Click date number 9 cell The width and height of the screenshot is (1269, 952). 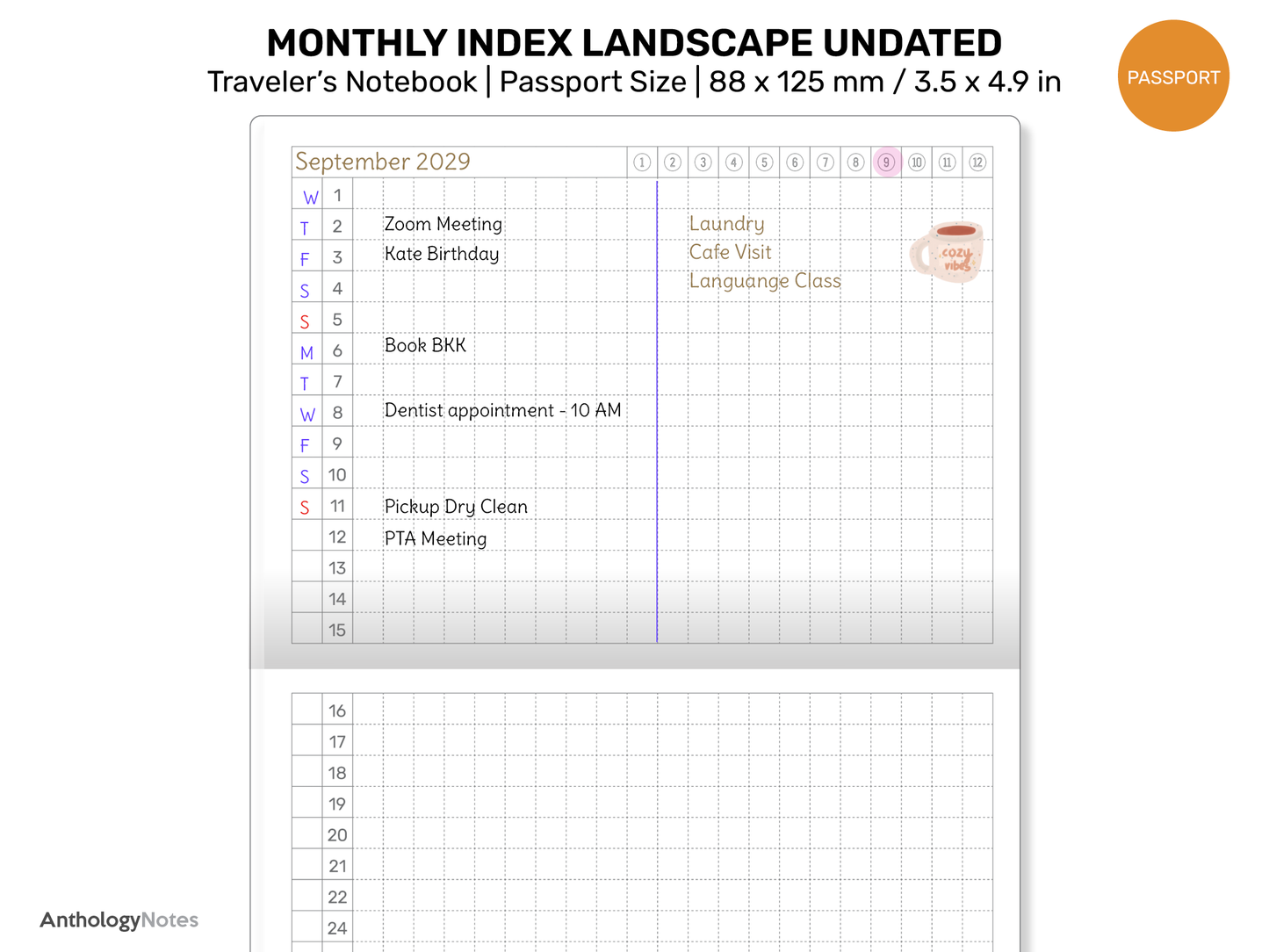[x=337, y=444]
